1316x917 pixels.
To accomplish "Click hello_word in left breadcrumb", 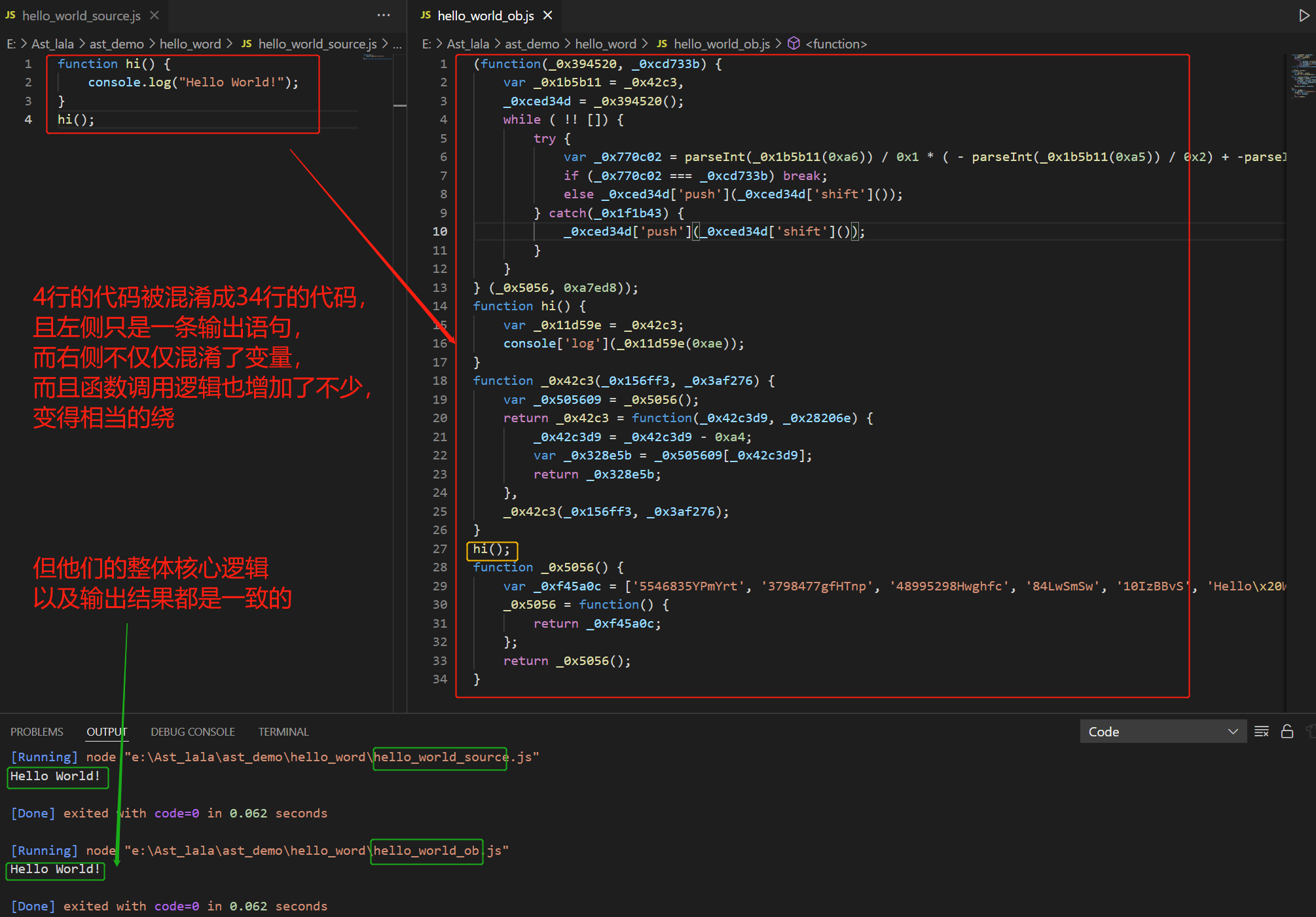I will [x=190, y=44].
